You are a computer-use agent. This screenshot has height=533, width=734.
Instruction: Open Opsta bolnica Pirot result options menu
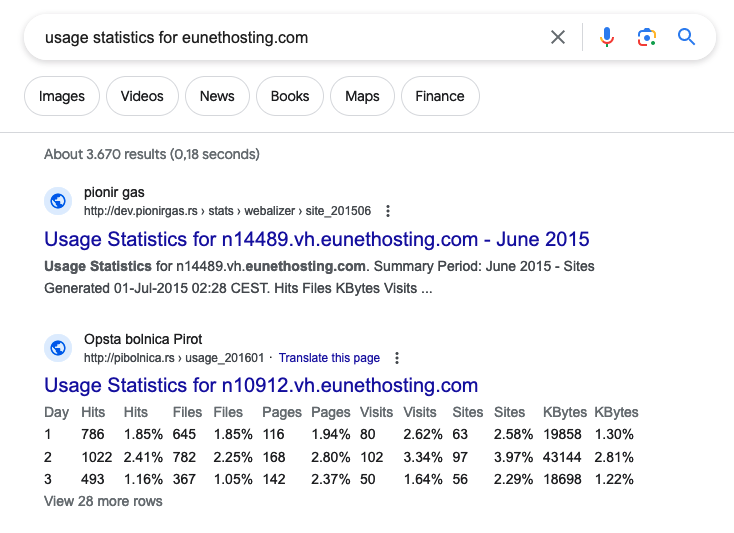tap(396, 358)
